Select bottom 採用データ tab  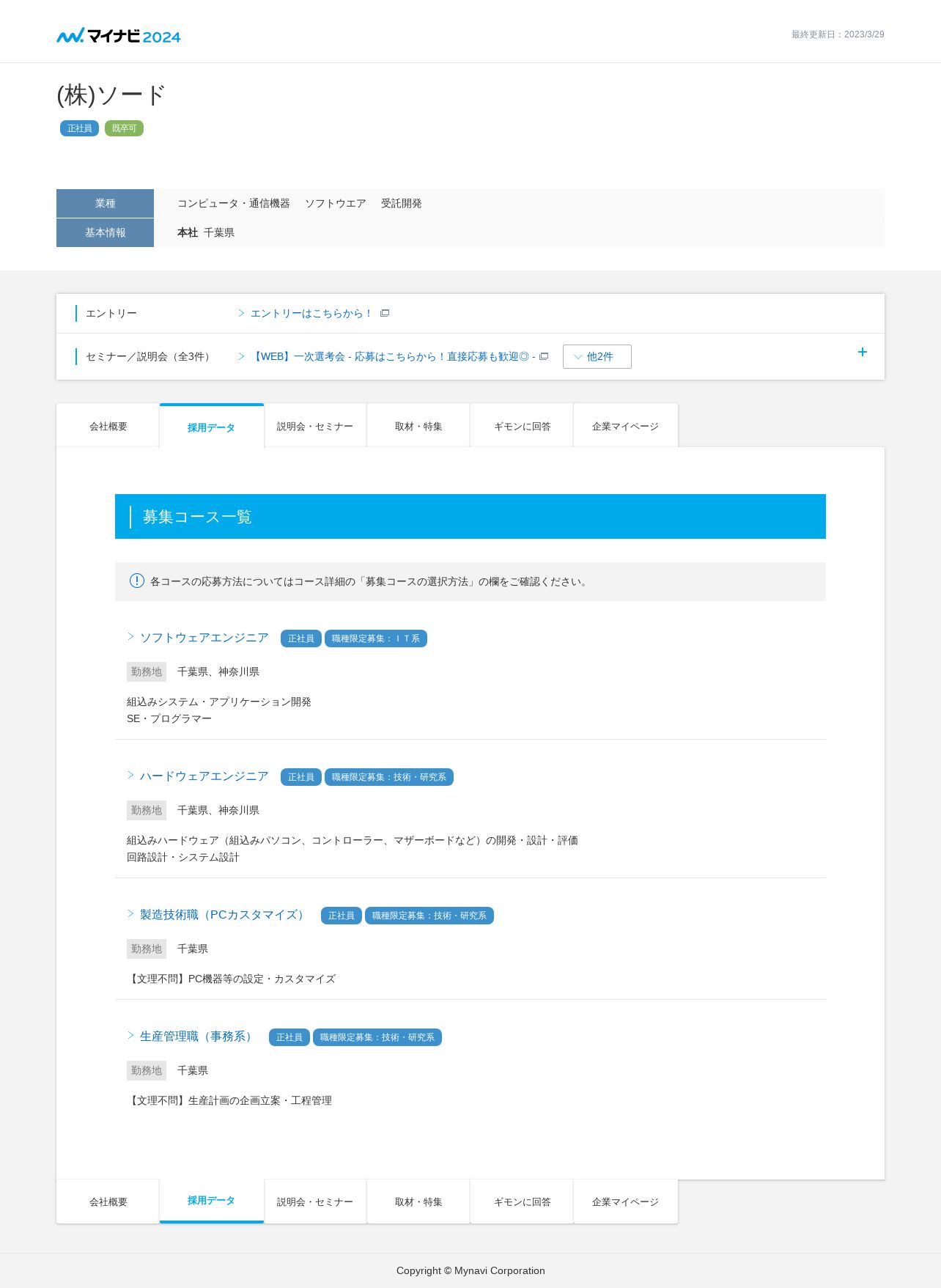tap(211, 1201)
